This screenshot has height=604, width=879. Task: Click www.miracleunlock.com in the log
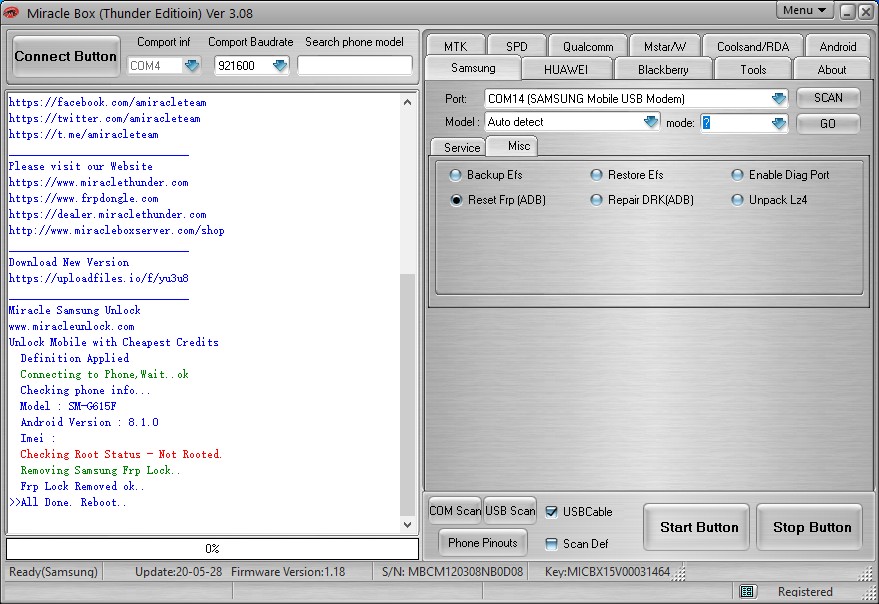tap(72, 326)
